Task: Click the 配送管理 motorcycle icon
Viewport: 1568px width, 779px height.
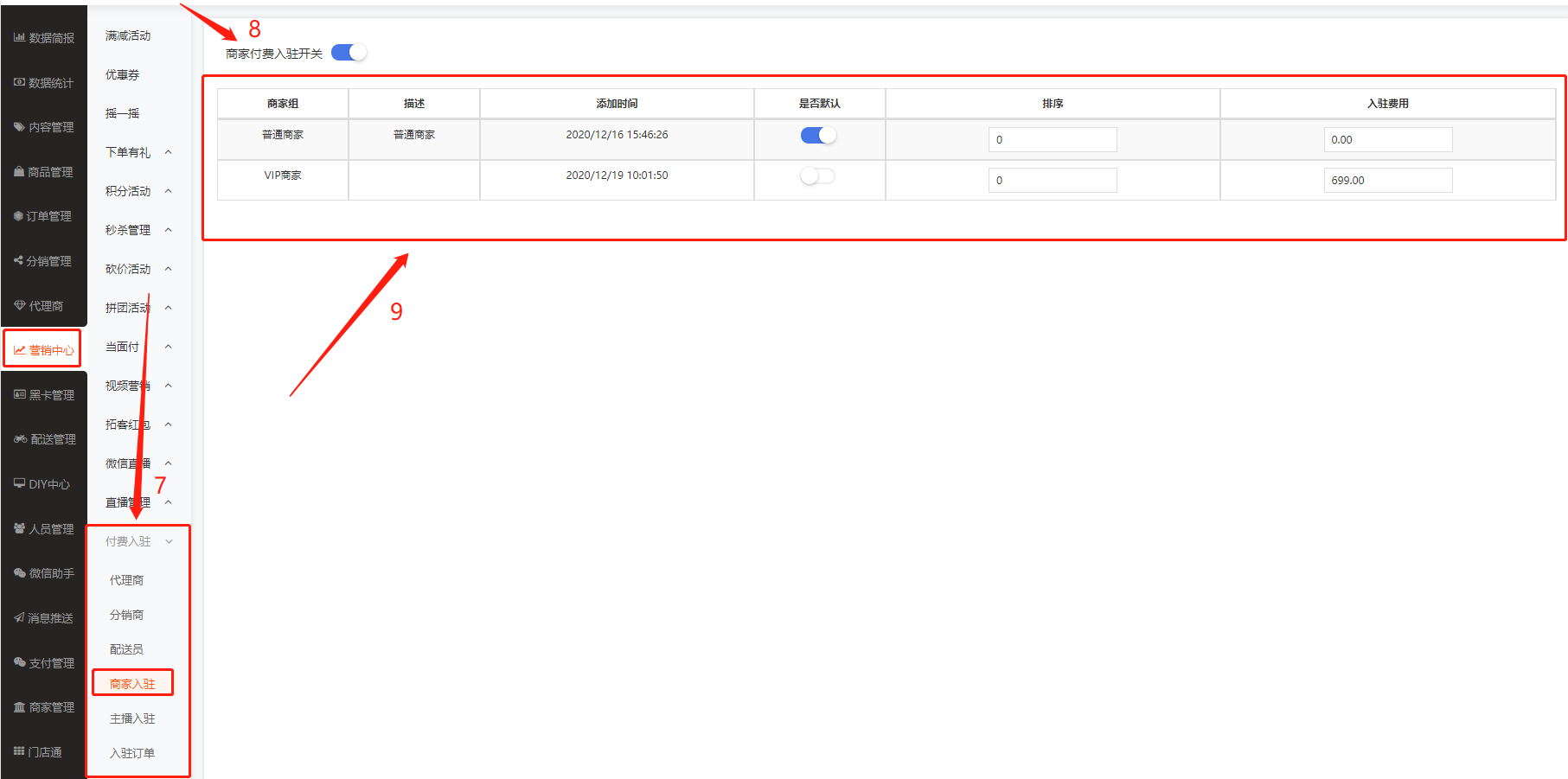Action: pos(20,439)
